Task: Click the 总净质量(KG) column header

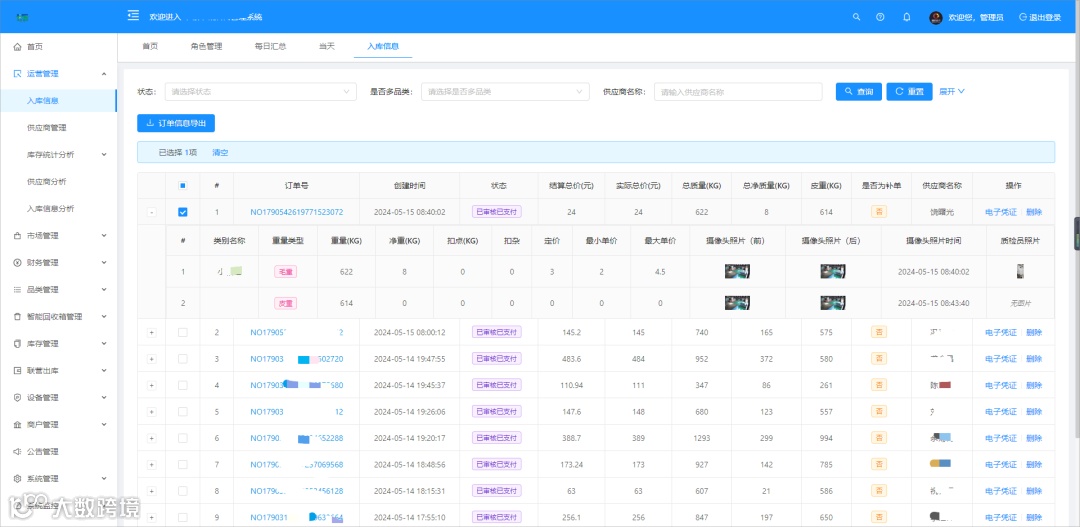Action: [x=766, y=186]
